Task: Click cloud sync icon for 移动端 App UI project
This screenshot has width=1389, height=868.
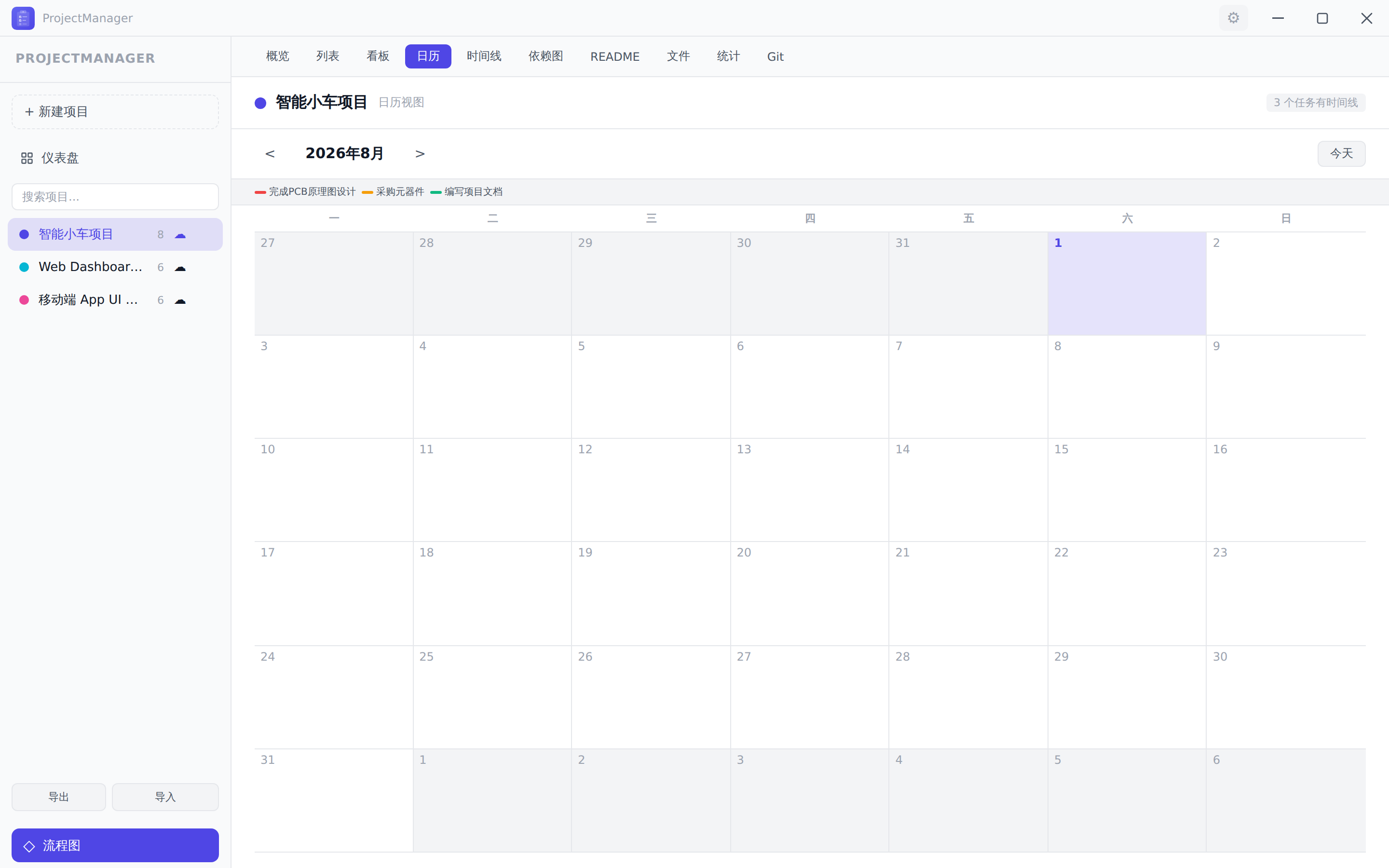Action: pos(180,300)
